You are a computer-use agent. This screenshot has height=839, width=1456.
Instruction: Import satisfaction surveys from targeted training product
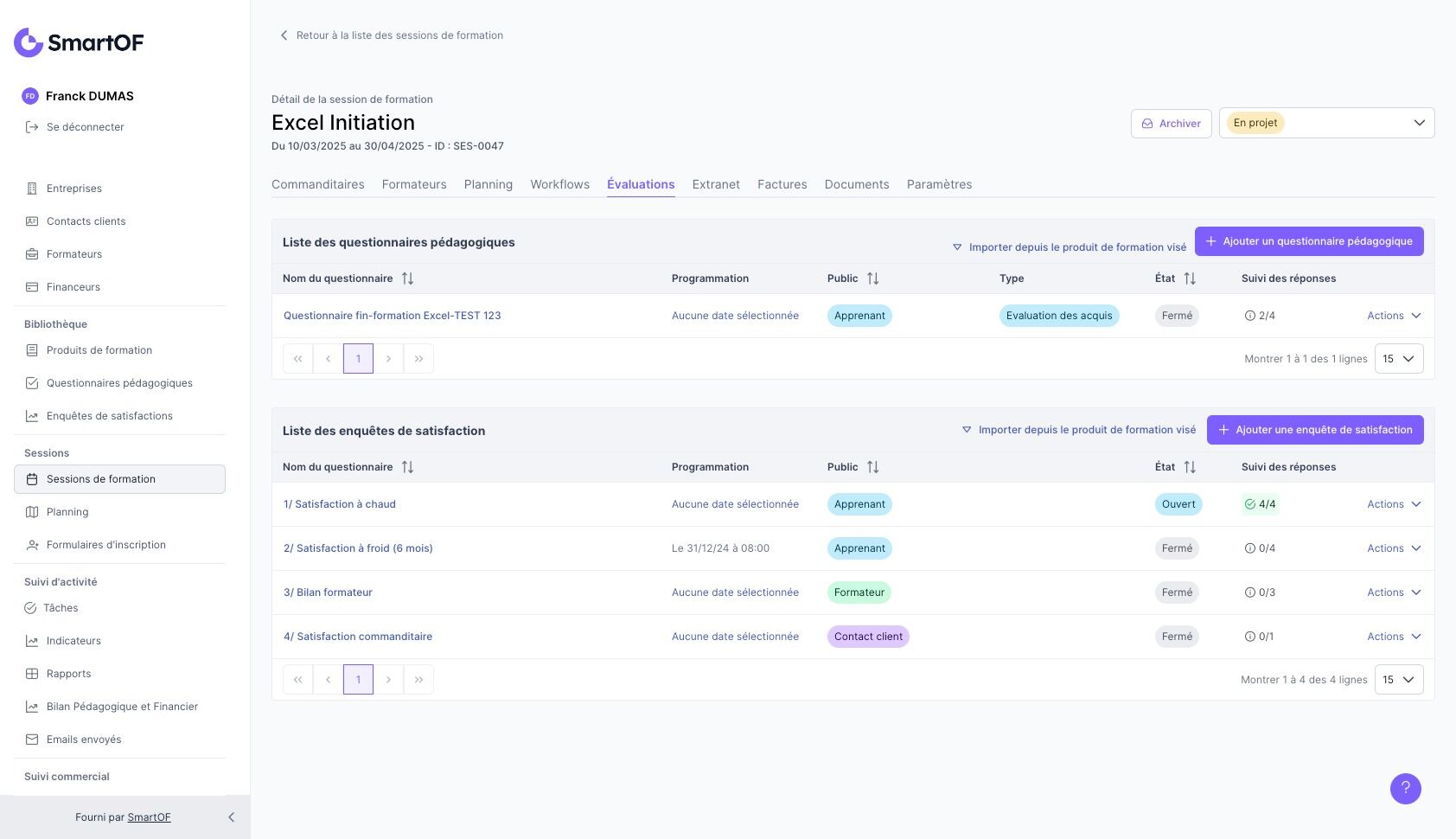pos(1079,430)
